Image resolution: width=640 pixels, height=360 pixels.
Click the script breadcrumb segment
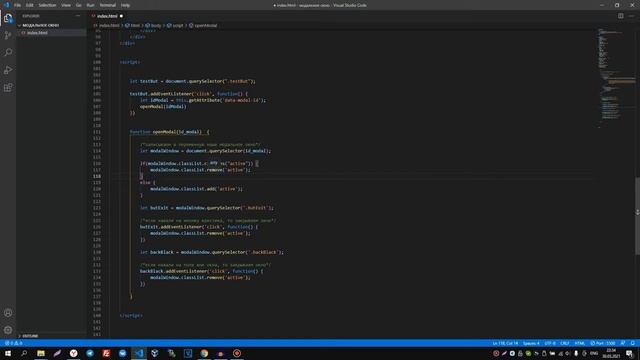pos(178,25)
